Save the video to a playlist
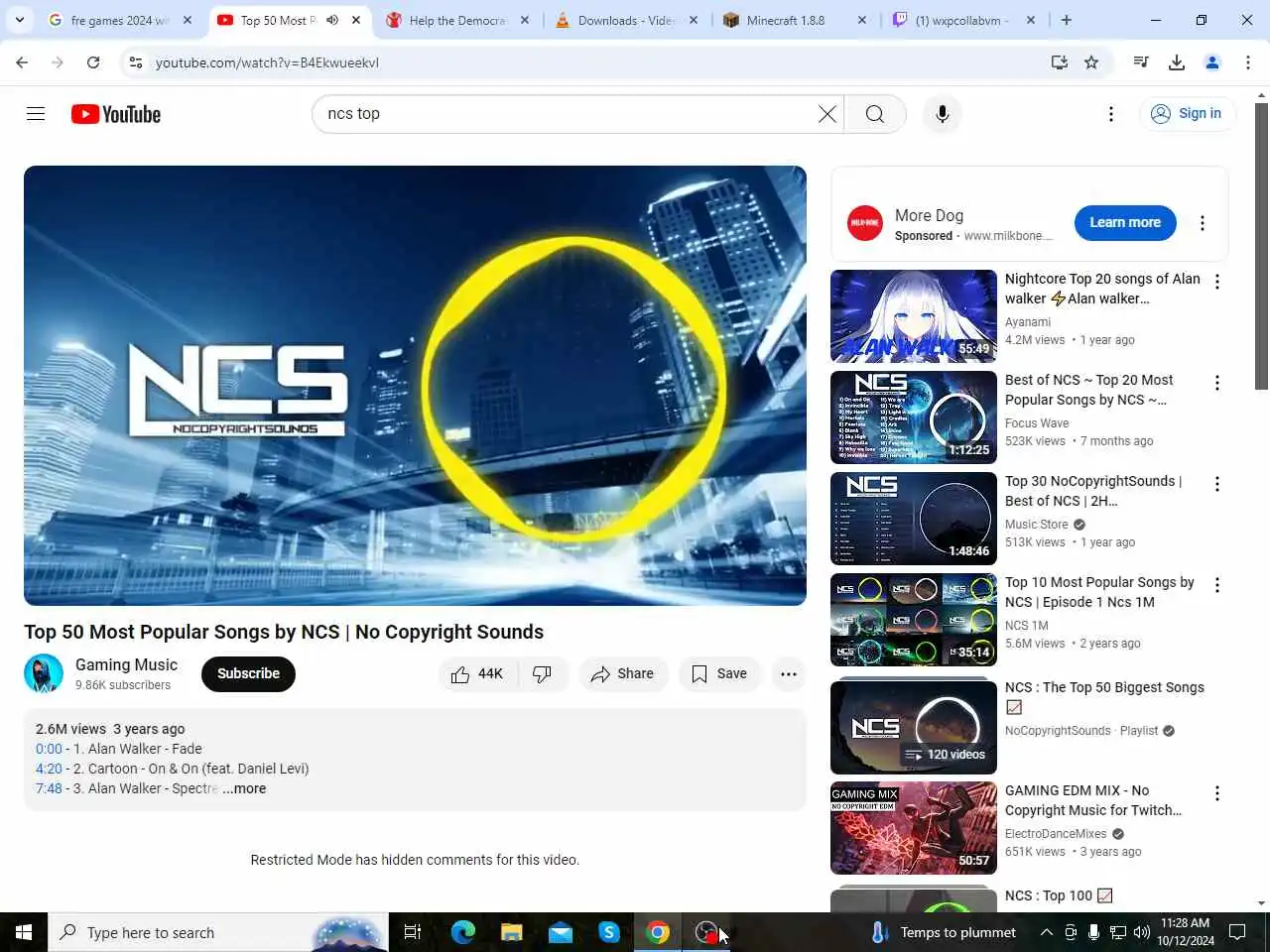The width and height of the screenshot is (1270, 952). 719,674
